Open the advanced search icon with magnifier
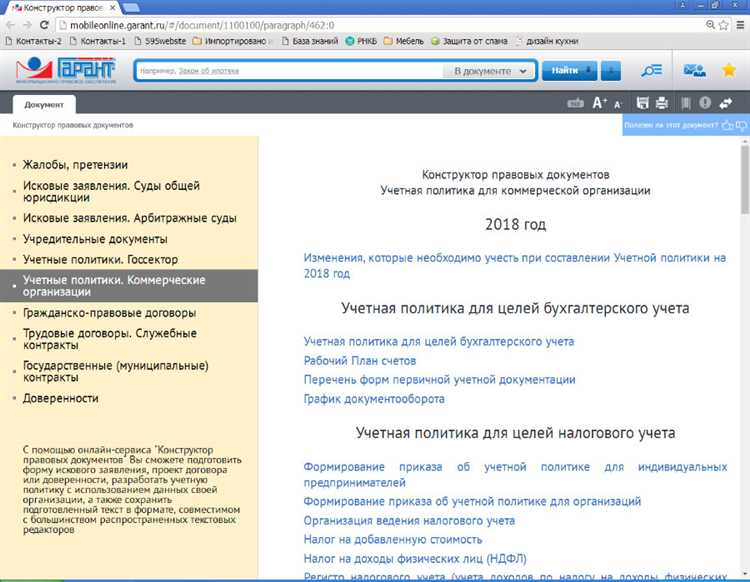The image size is (750, 582). click(651, 71)
